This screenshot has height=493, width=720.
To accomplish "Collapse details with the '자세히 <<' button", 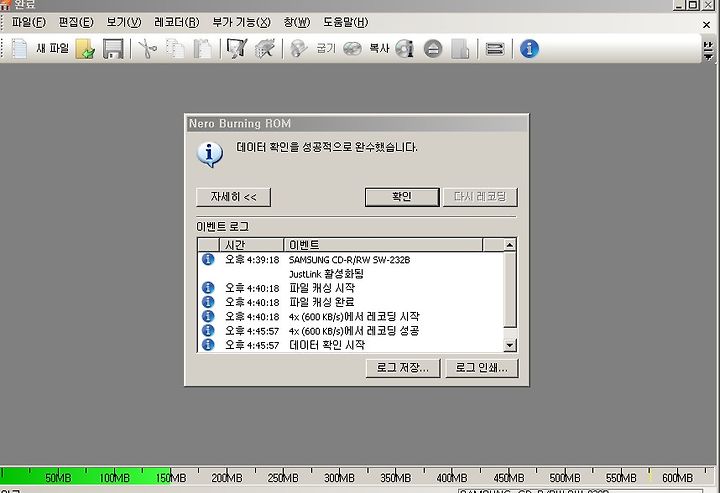I will click(x=233, y=197).
